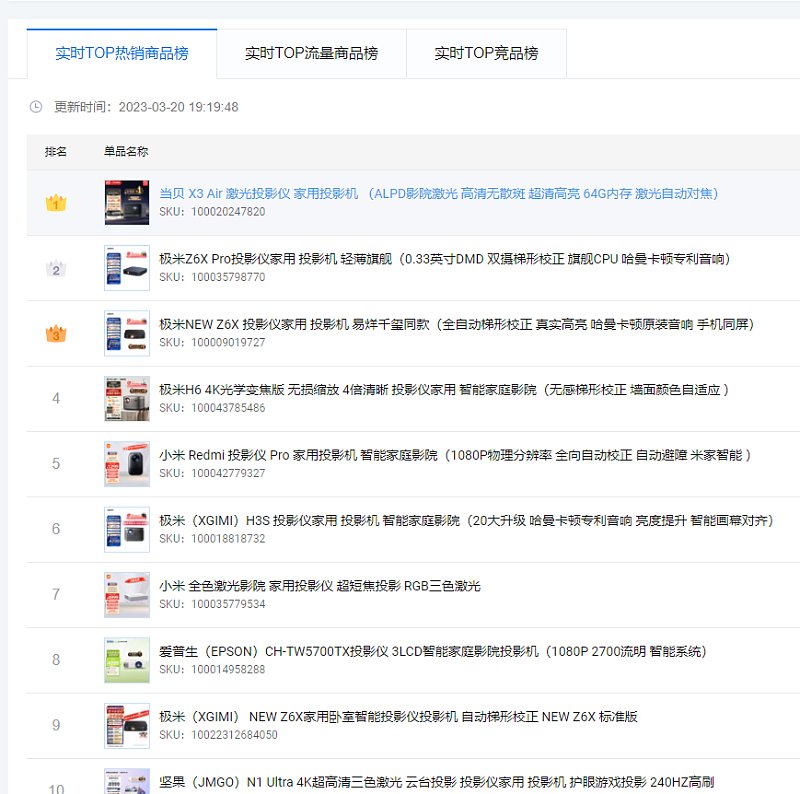Open 当贝 X3 Air 激光投影仪 product link
The width and height of the screenshot is (800, 794).
438,194
